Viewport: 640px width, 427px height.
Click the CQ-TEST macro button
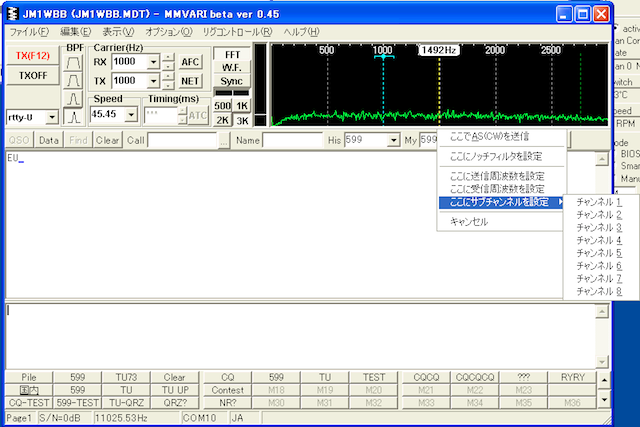click(29, 403)
